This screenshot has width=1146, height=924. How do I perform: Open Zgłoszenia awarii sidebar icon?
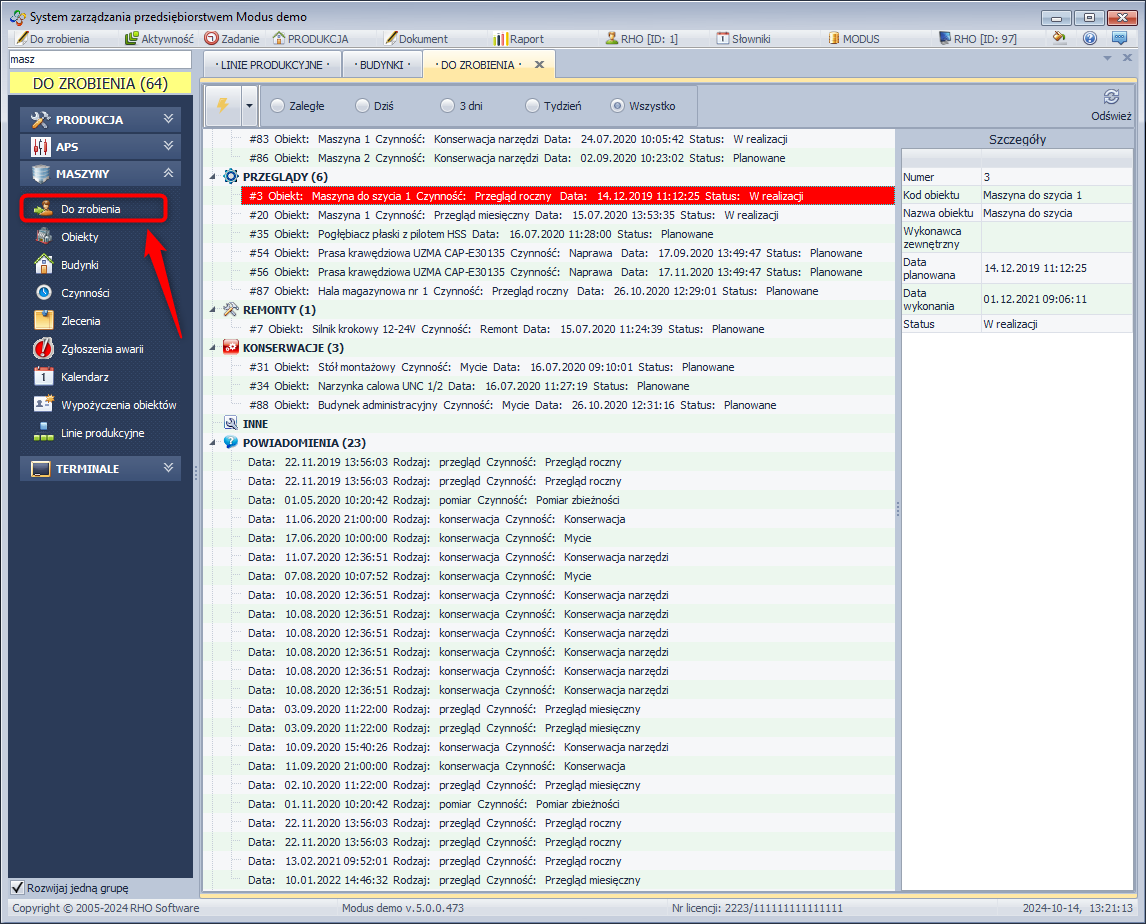pyautogui.click(x=43, y=349)
